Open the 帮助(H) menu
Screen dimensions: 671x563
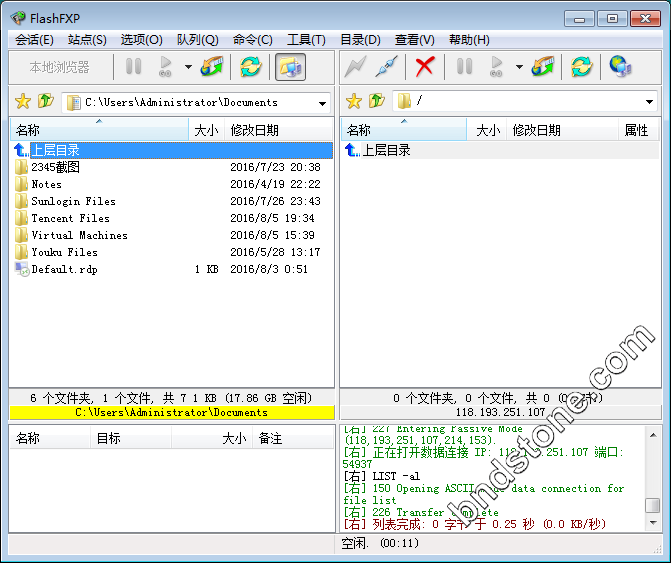(x=469, y=40)
